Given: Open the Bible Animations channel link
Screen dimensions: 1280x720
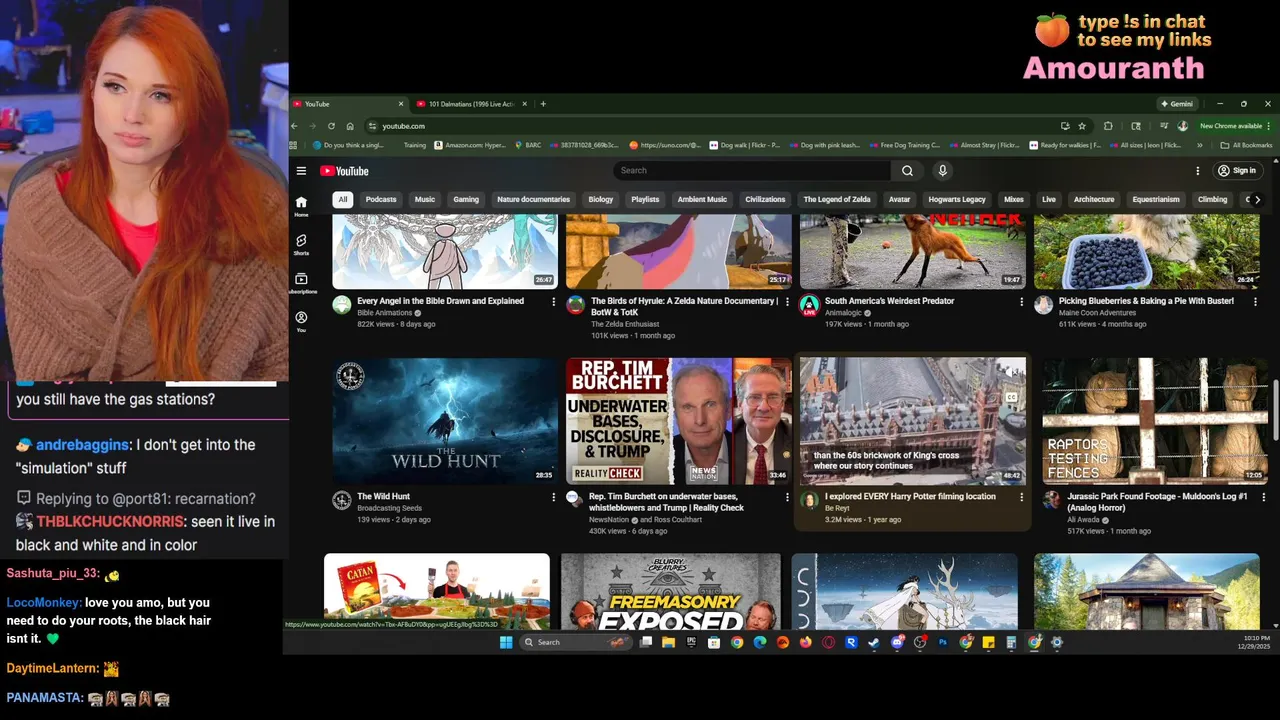Looking at the screenshot, I should [x=385, y=313].
